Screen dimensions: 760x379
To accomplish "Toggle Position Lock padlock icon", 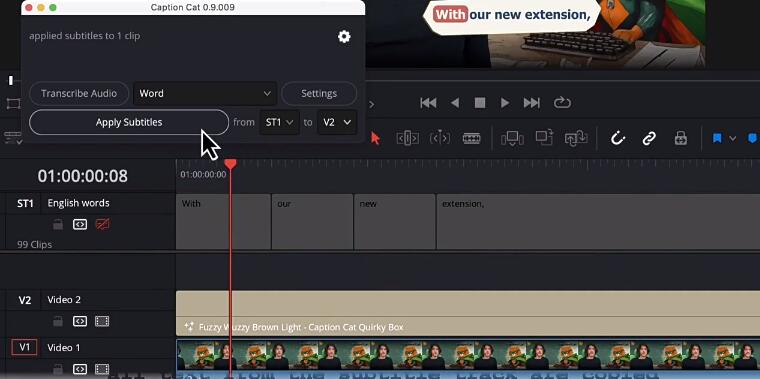I will pos(681,138).
